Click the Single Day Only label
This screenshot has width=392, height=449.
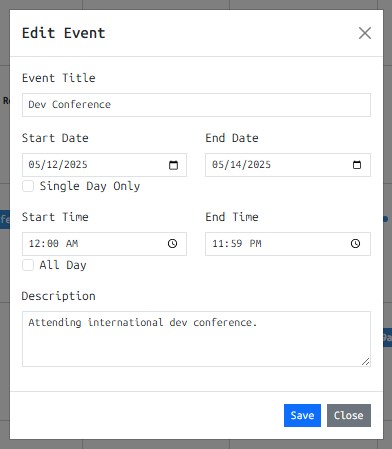(90, 186)
